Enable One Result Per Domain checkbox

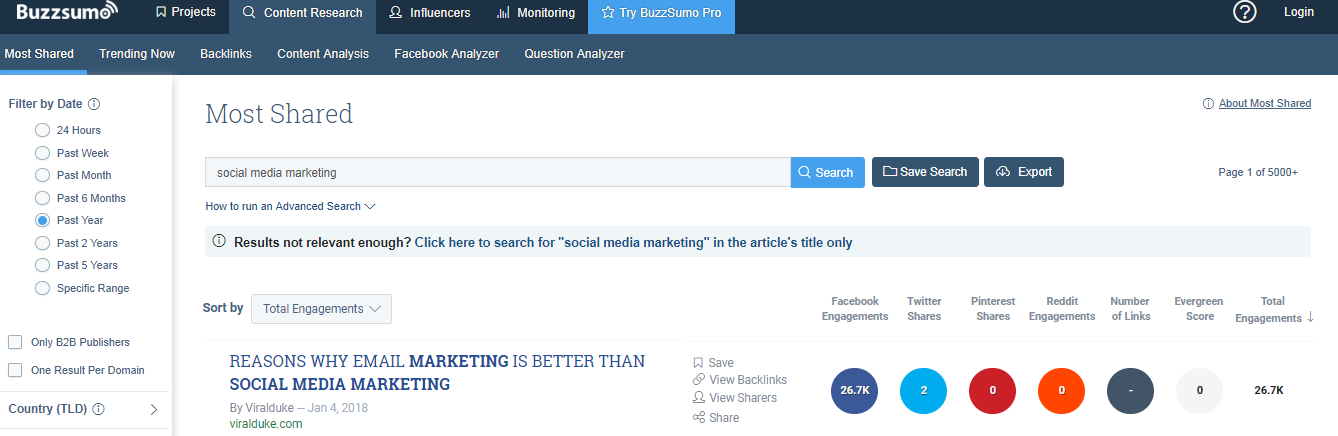tap(15, 370)
